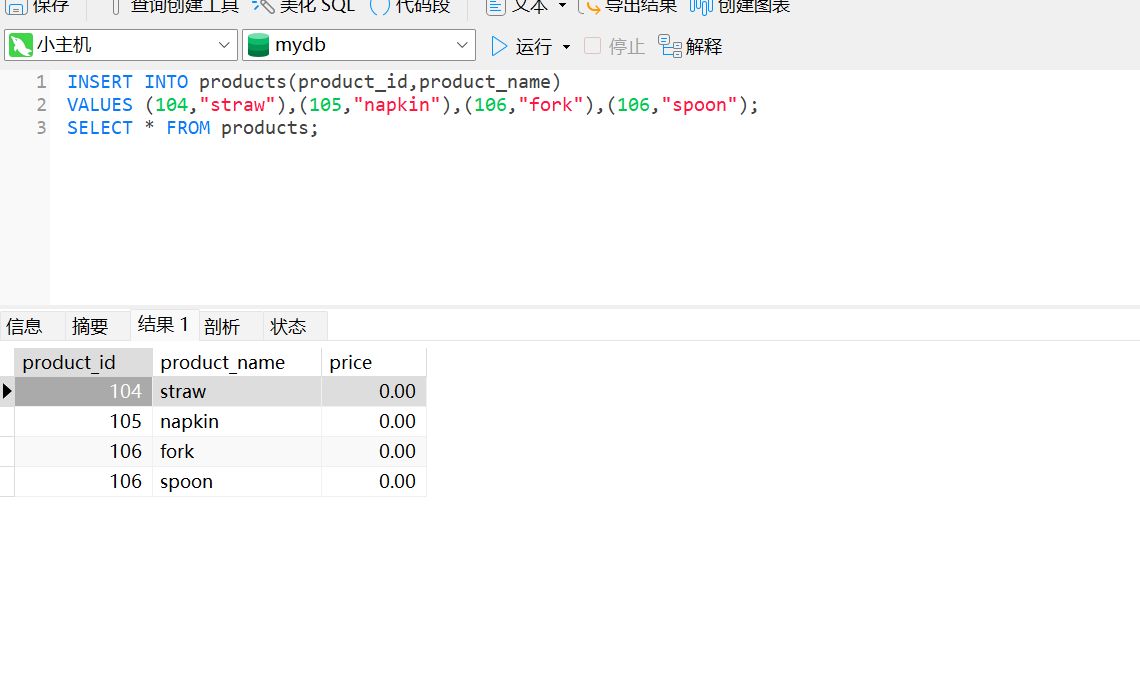1140x683 pixels.
Task: Select the spoon cell in results
Action: pyautogui.click(x=187, y=481)
